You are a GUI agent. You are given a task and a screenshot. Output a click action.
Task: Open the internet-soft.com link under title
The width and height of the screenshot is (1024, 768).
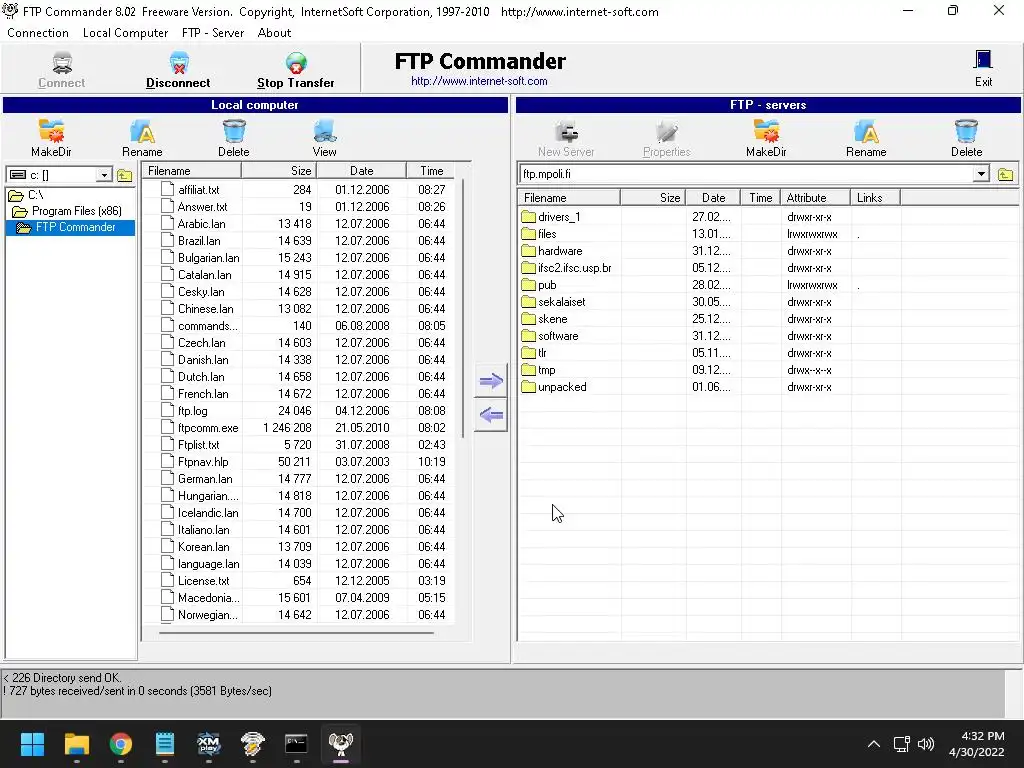point(479,82)
